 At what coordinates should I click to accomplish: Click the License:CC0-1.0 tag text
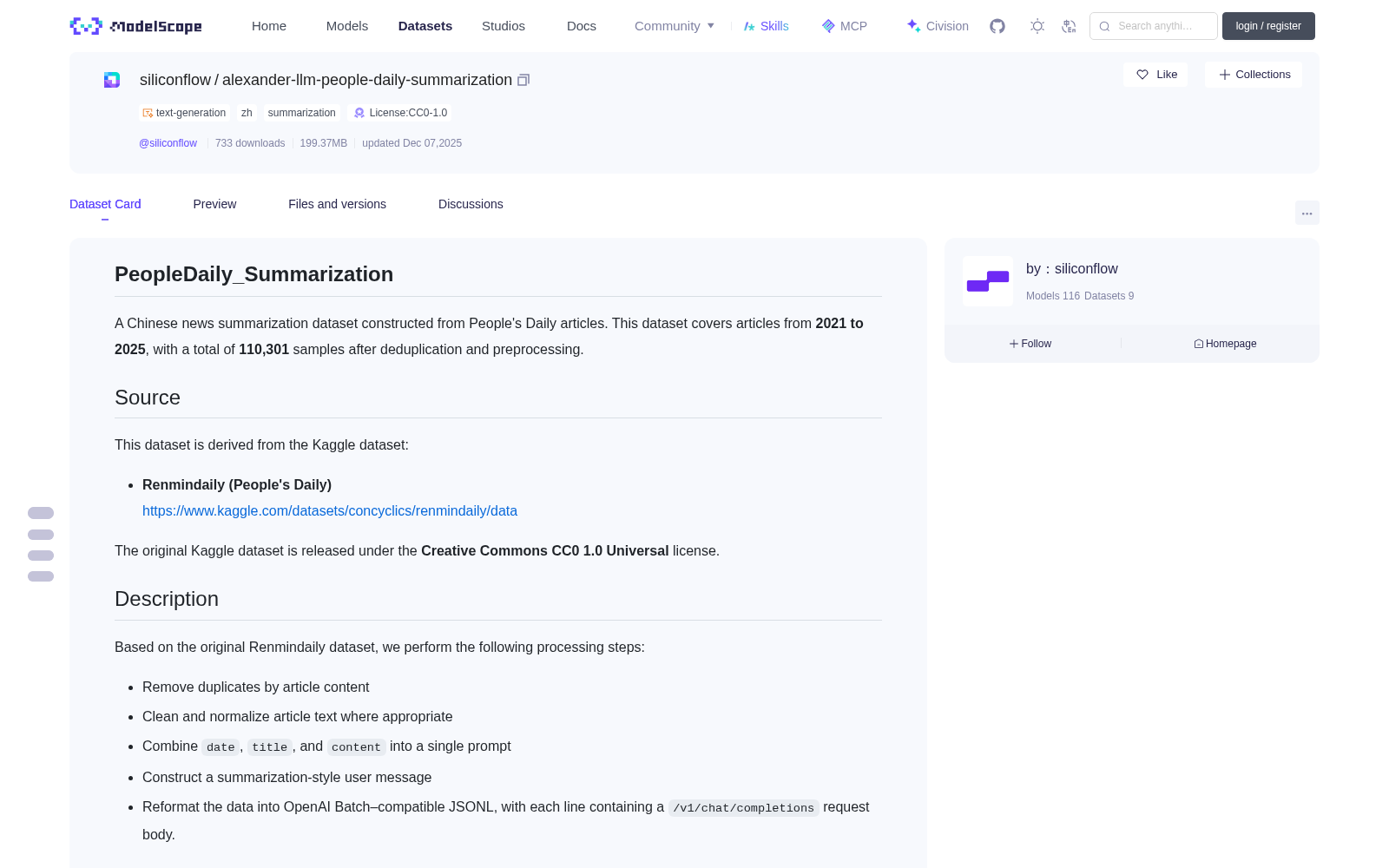click(408, 113)
